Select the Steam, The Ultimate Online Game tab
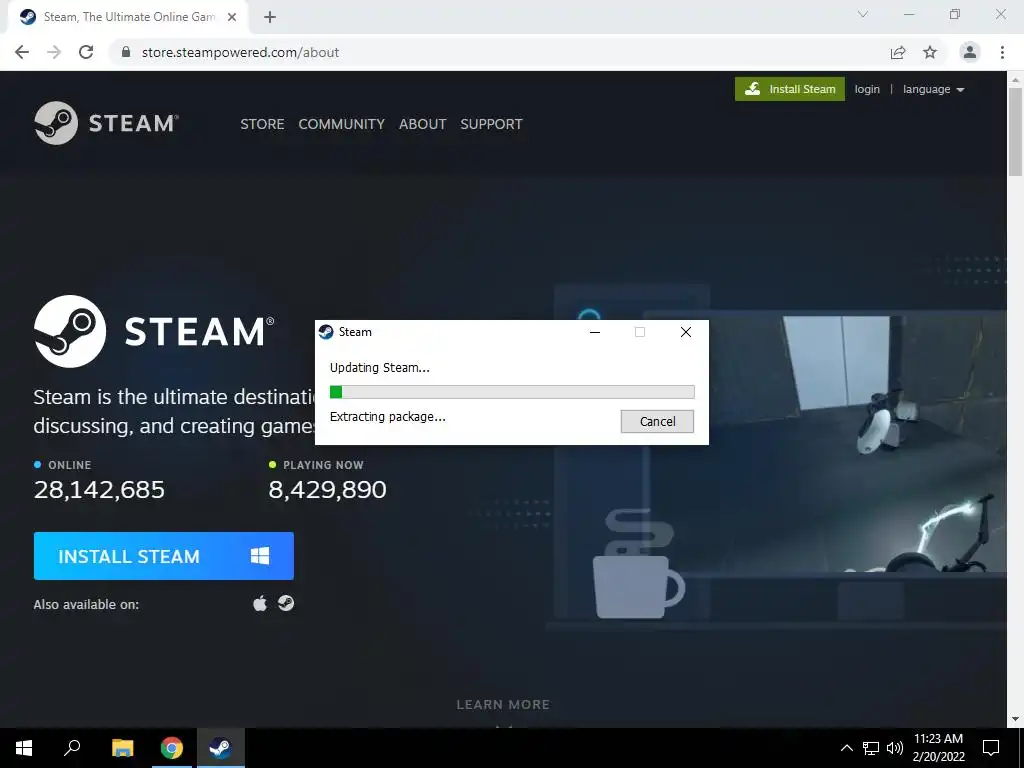 coord(127,17)
